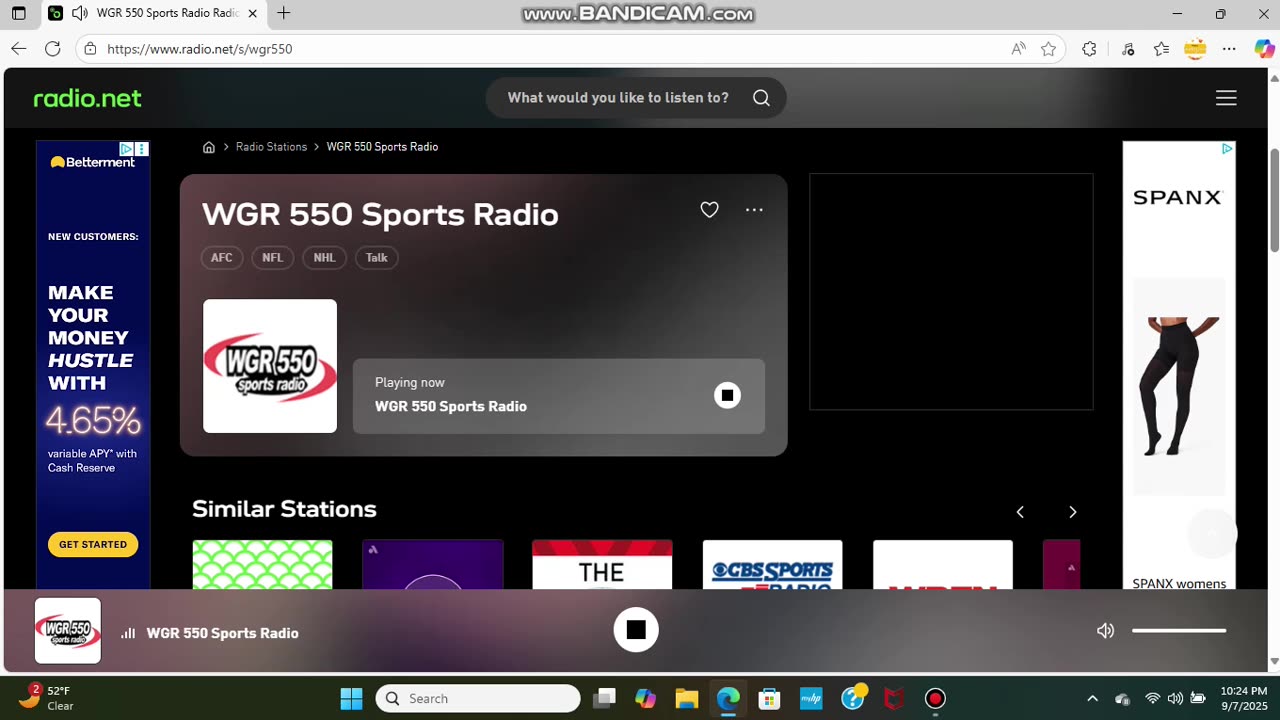The image size is (1280, 720).
Task: Show hidden system tray icons
Action: pos(1092,699)
